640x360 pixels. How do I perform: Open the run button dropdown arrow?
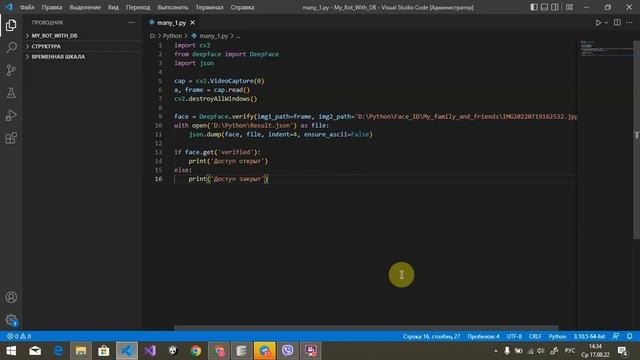click(x=606, y=23)
